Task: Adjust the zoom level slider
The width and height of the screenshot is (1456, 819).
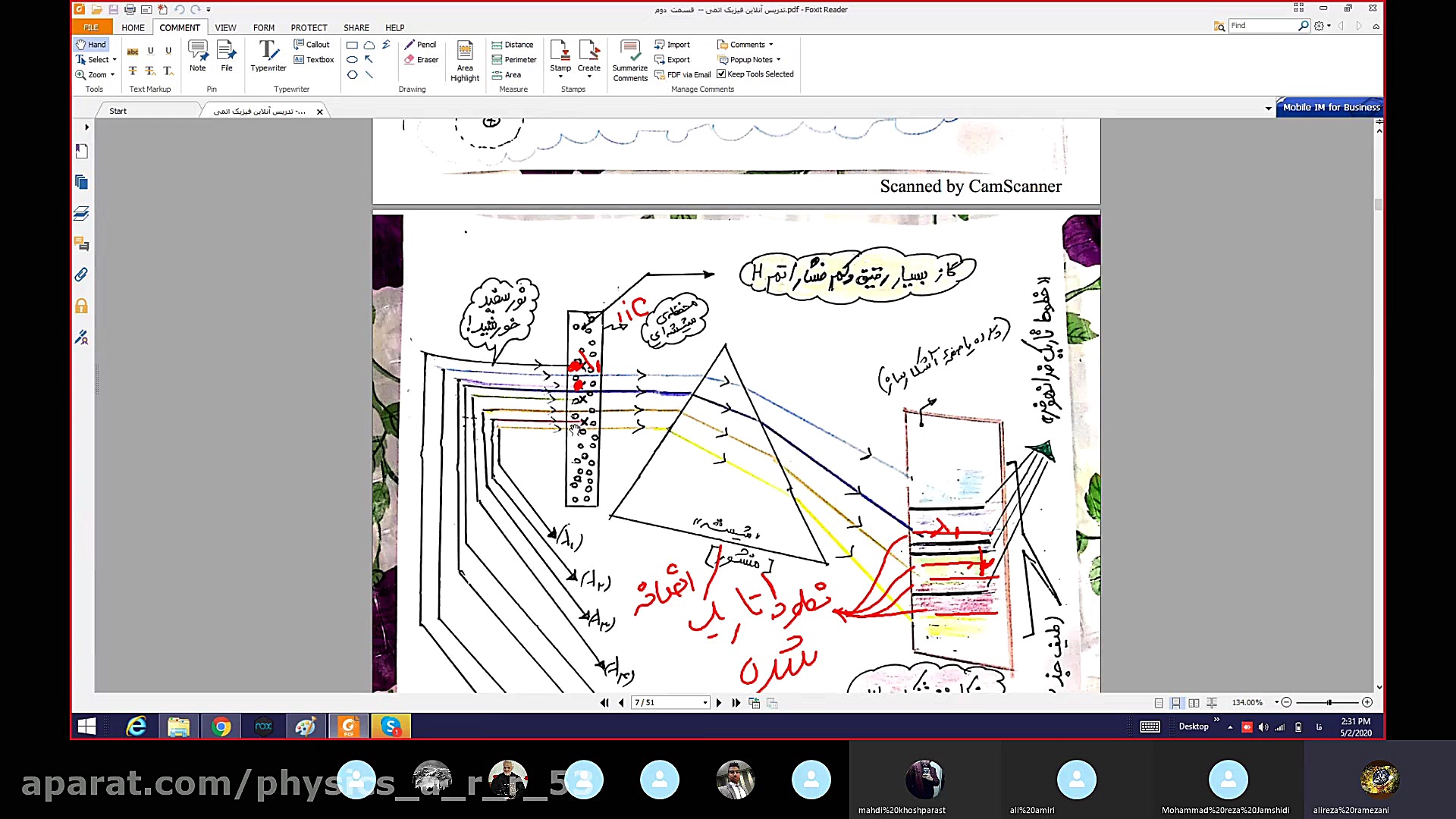Action: (x=1329, y=703)
